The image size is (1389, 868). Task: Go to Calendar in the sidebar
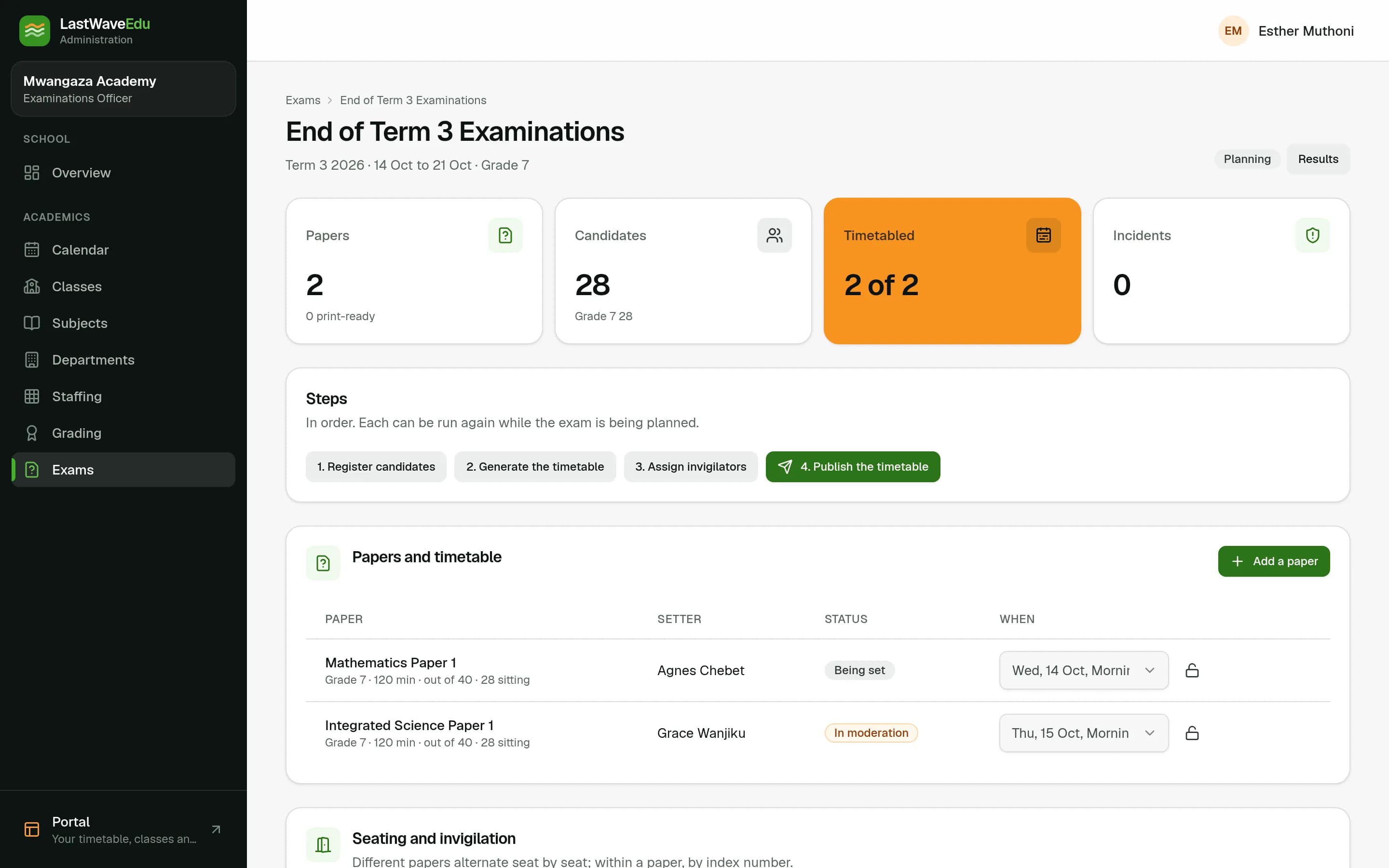pyautogui.click(x=123, y=250)
